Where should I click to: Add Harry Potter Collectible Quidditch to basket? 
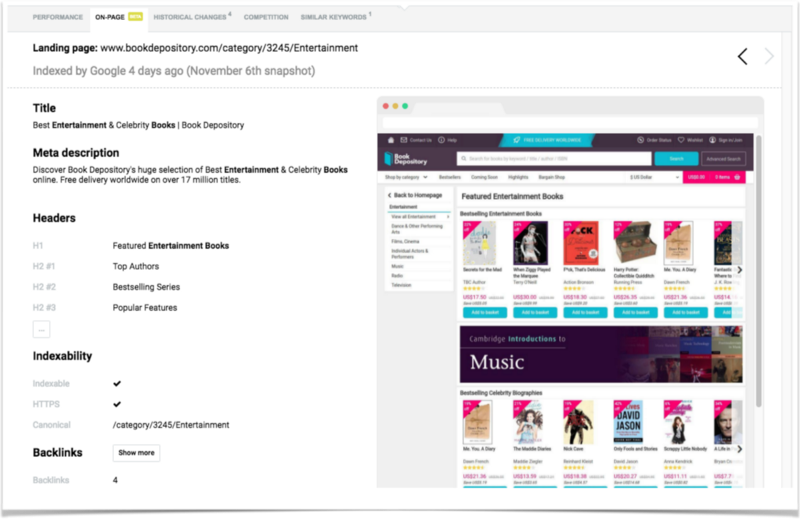coord(636,312)
